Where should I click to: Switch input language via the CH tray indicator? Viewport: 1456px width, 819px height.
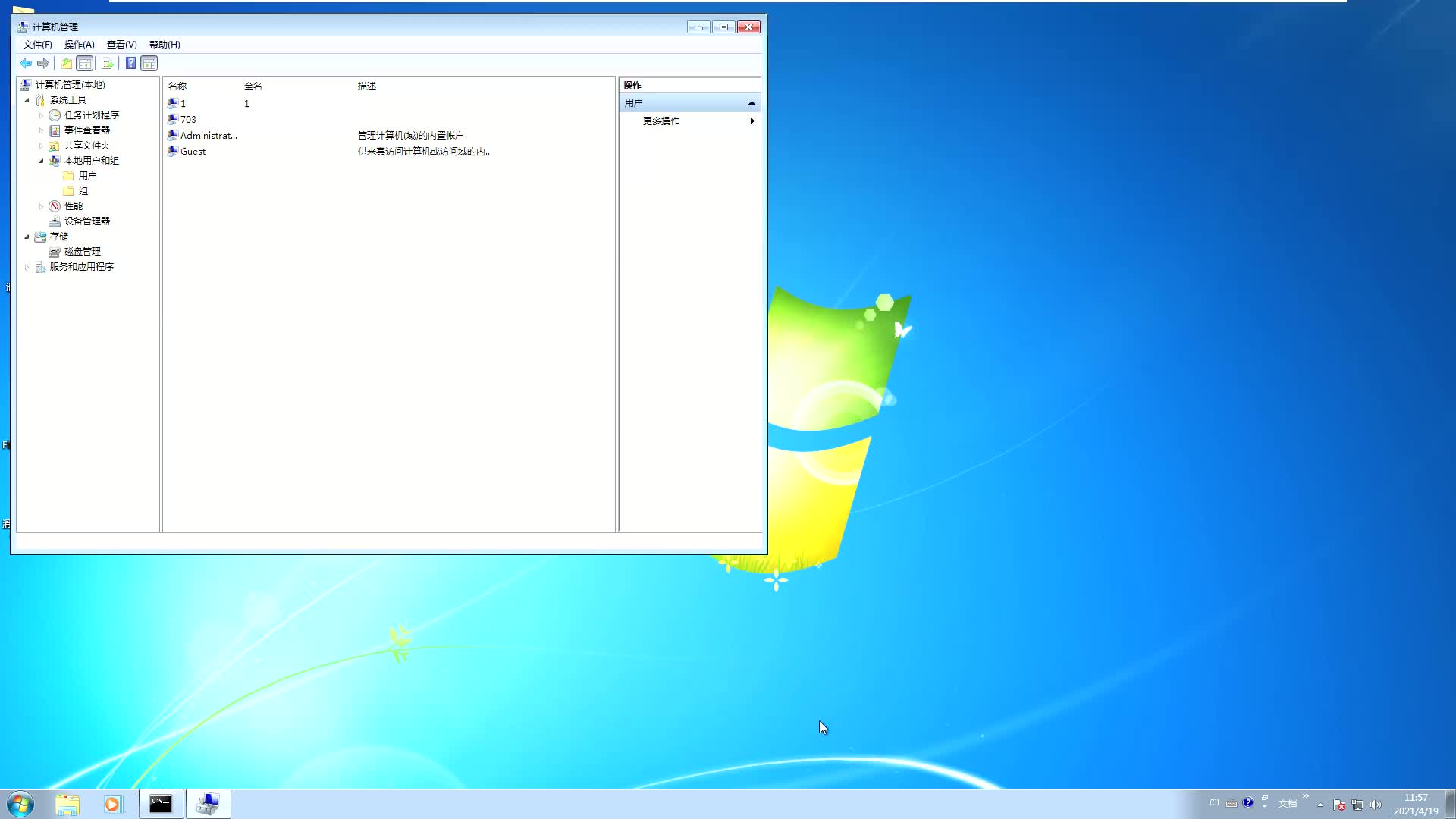click(x=1214, y=802)
